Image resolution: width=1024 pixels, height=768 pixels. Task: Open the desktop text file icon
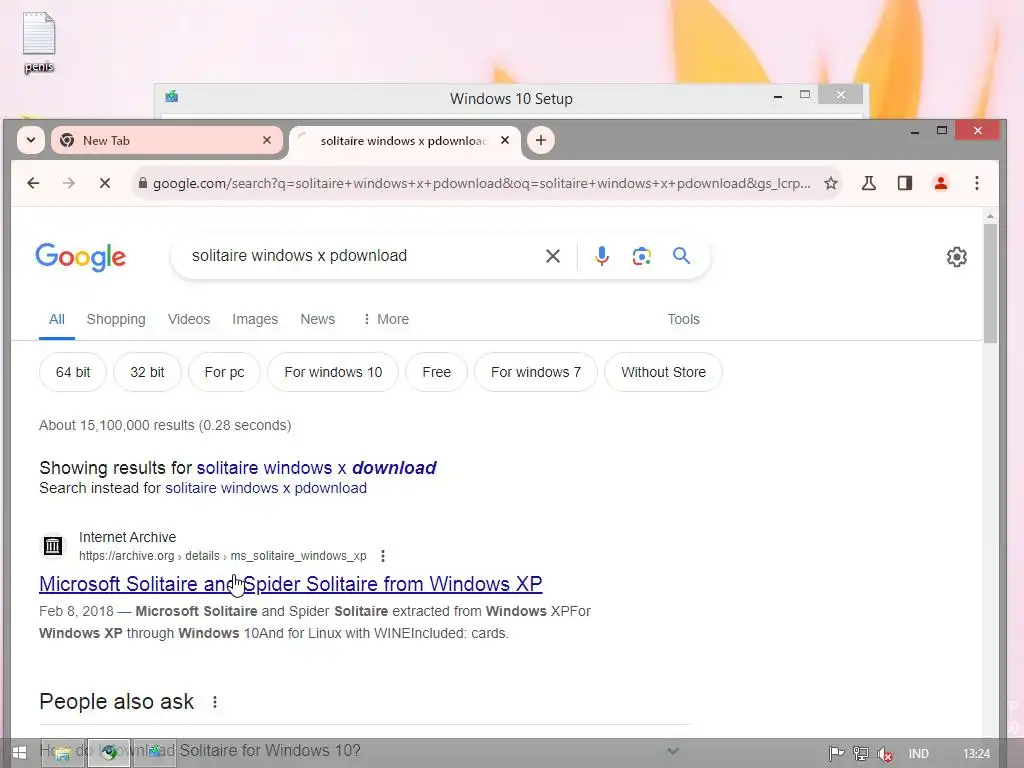click(x=39, y=42)
